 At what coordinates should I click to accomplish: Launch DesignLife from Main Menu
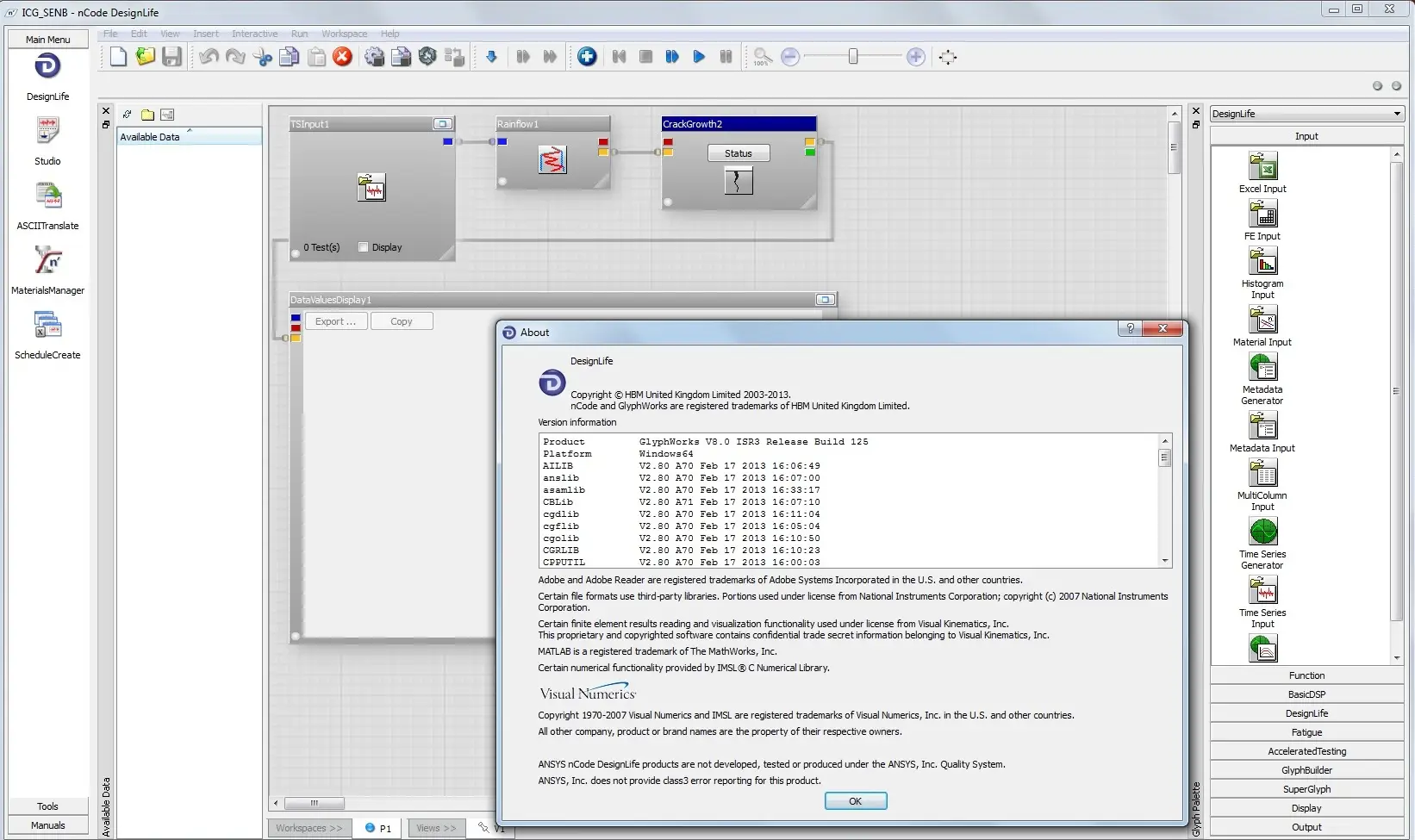[x=47, y=67]
